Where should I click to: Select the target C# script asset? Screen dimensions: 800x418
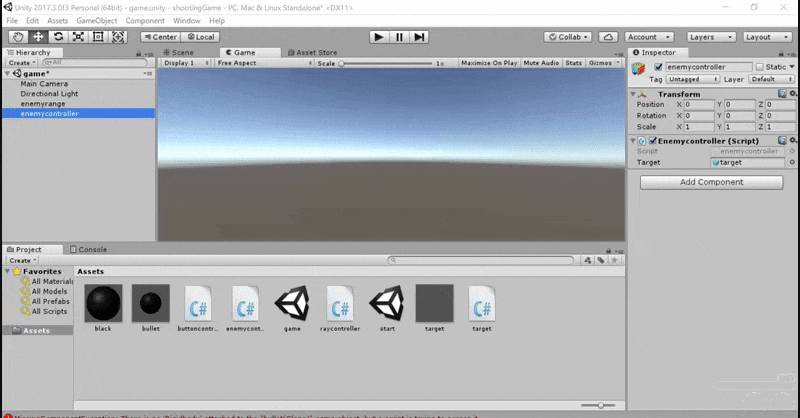[482, 303]
